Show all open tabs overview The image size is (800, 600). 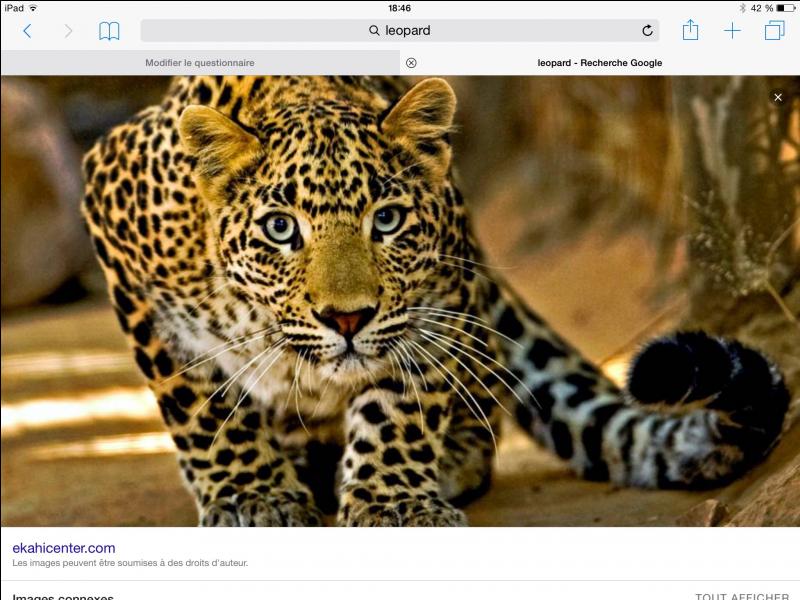tap(774, 30)
